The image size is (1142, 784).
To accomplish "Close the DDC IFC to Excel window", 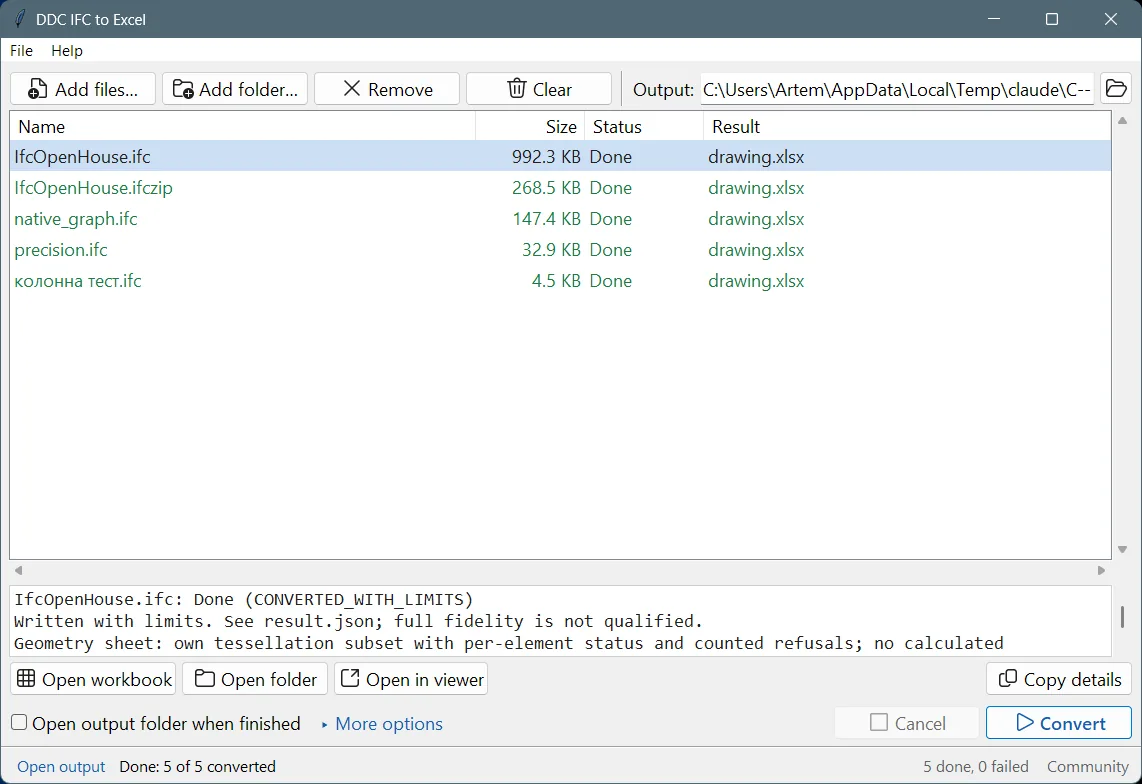I will (1111, 19).
